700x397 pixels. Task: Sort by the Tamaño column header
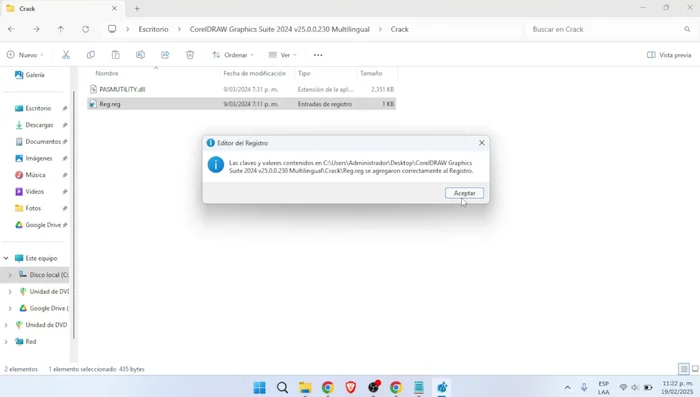(371, 73)
